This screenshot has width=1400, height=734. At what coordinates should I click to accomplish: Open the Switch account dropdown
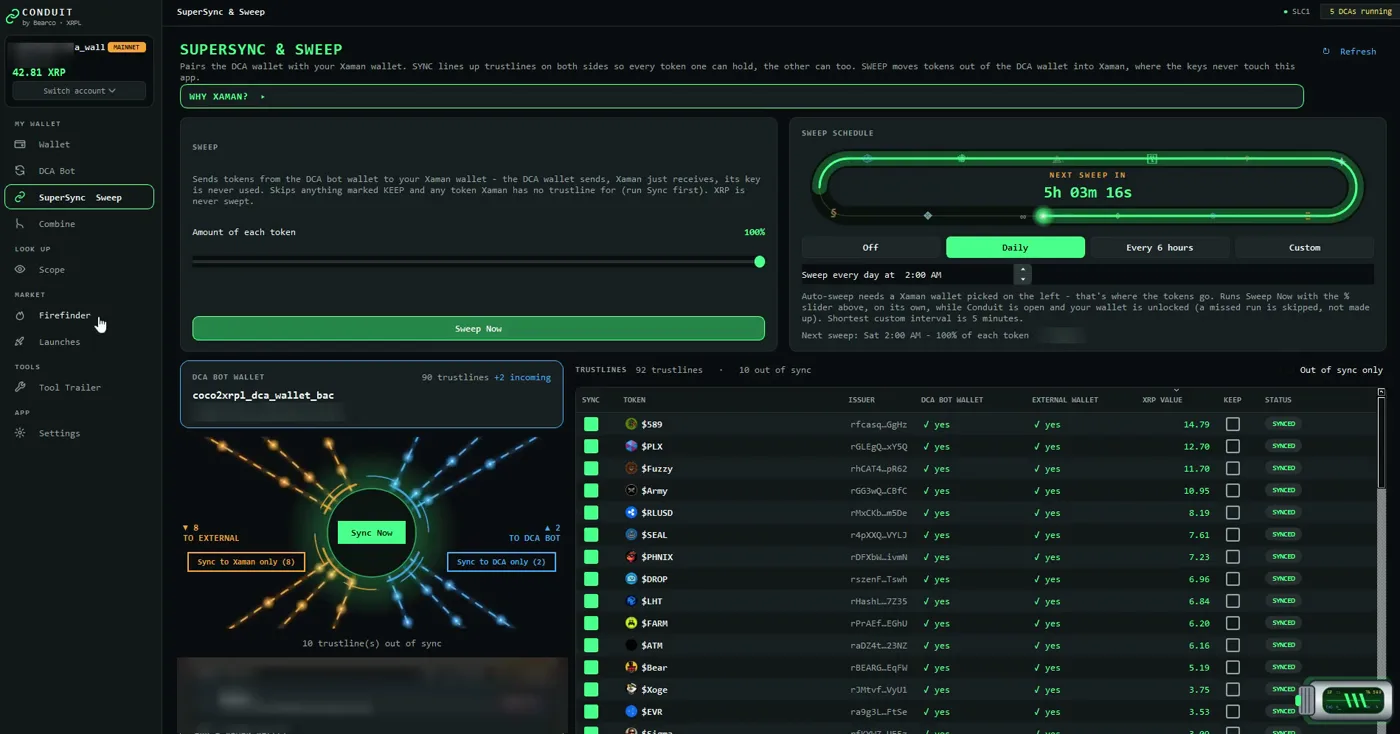pyautogui.click(x=79, y=91)
